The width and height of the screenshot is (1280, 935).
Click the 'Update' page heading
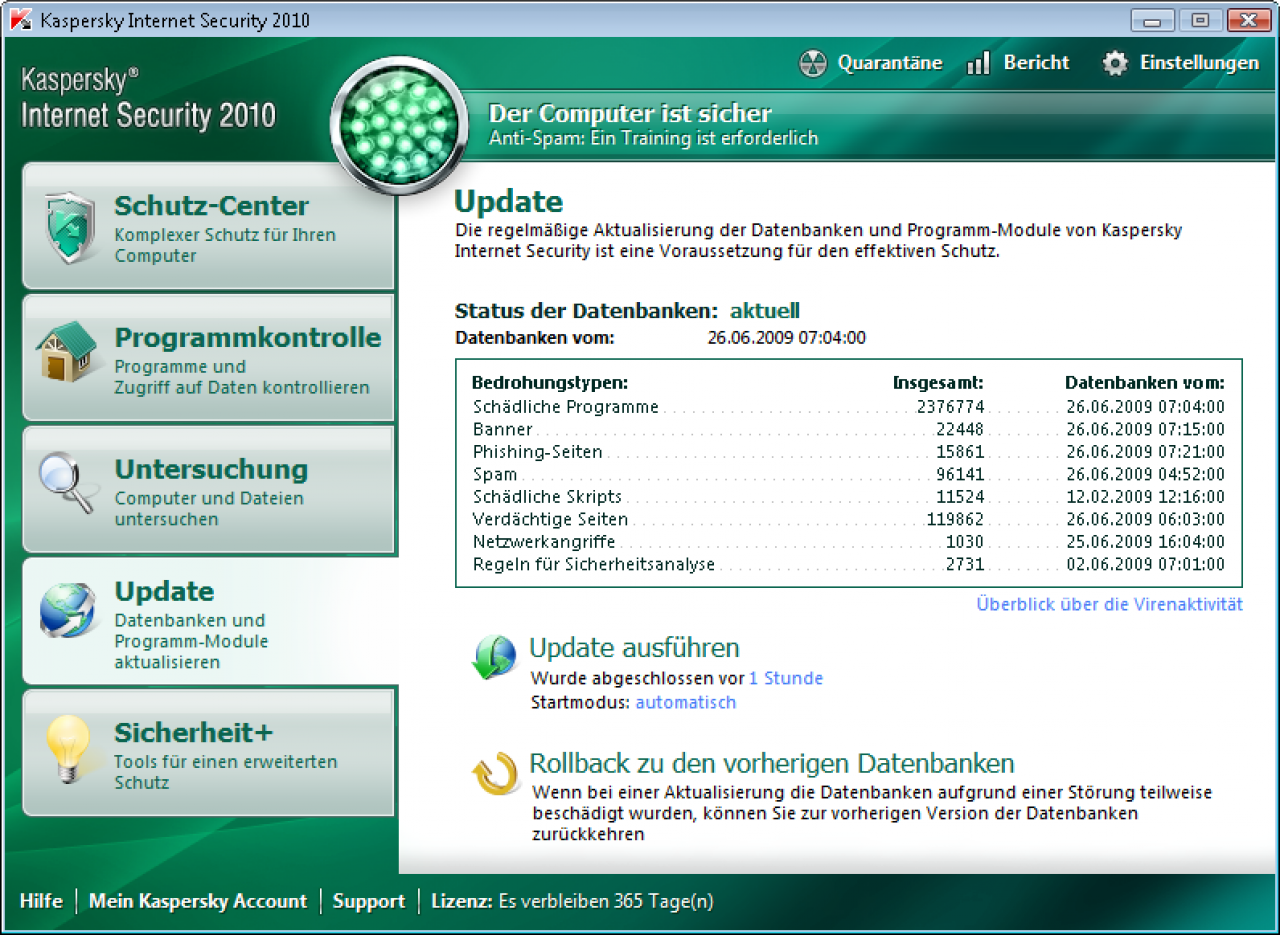509,201
